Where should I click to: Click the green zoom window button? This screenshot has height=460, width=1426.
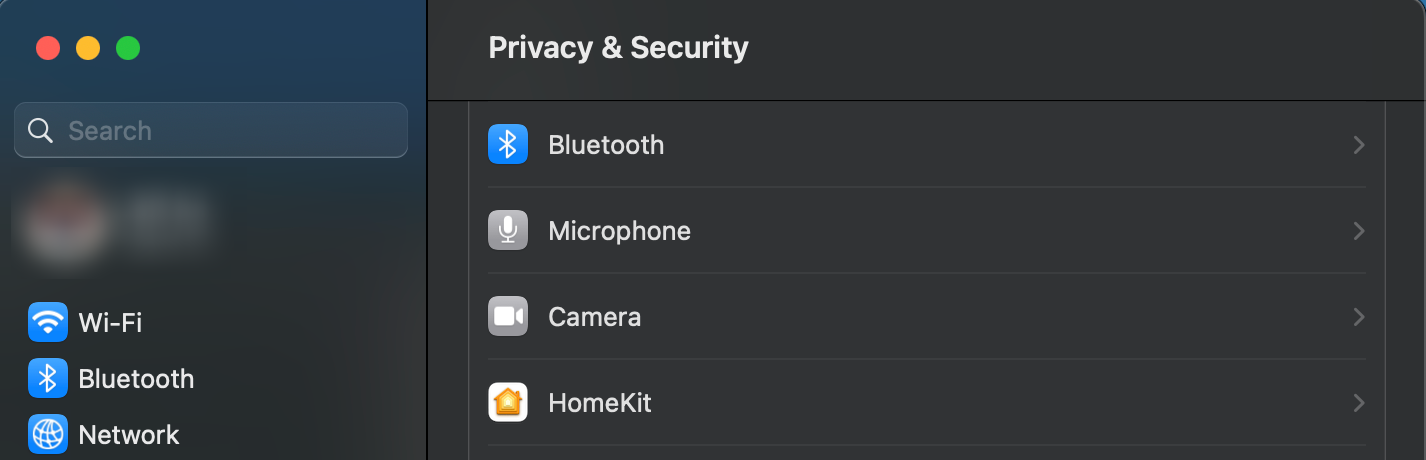tap(128, 47)
